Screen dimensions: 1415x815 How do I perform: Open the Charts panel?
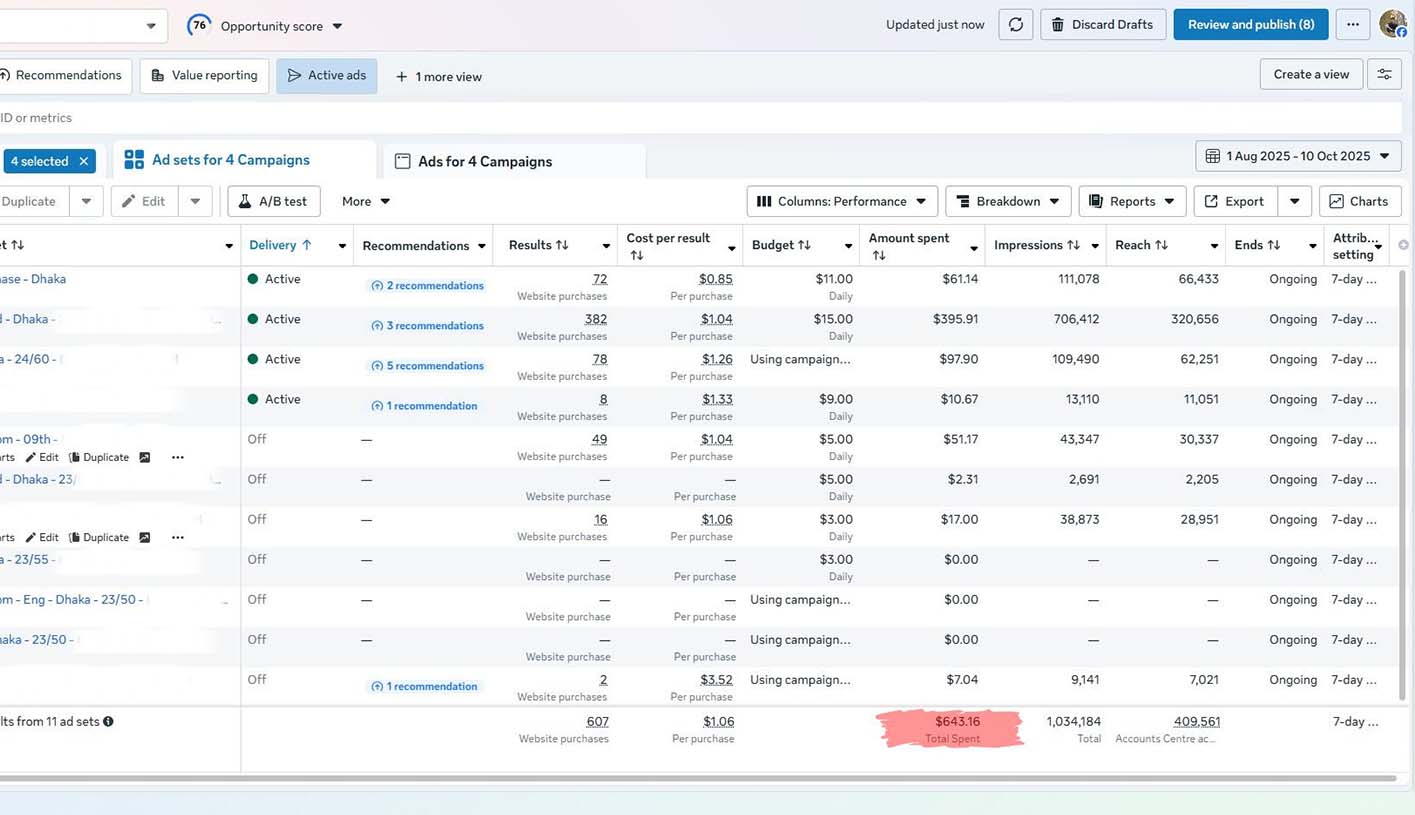click(x=1358, y=201)
